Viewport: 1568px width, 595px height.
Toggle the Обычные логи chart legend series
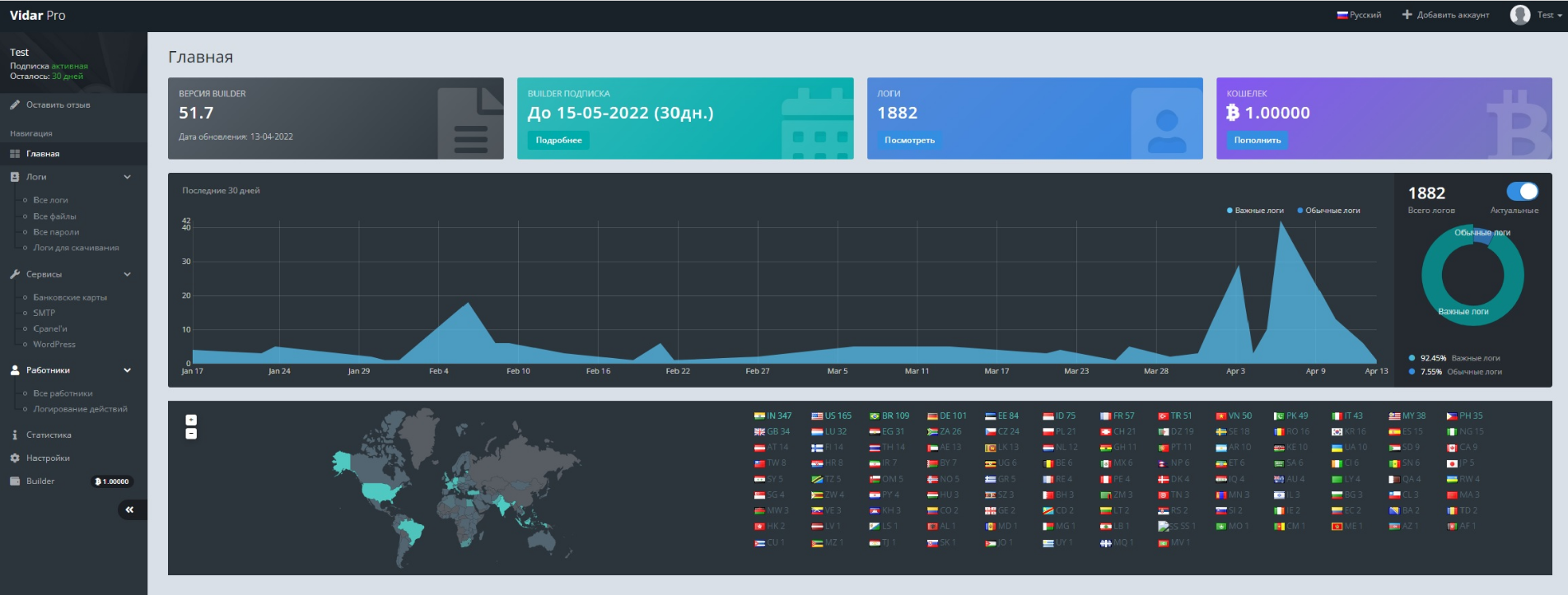[1328, 211]
